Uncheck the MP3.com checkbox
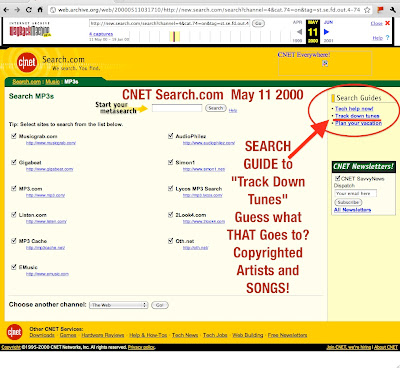Image resolution: width=400 pixels, height=368 pixels. click(x=14, y=189)
